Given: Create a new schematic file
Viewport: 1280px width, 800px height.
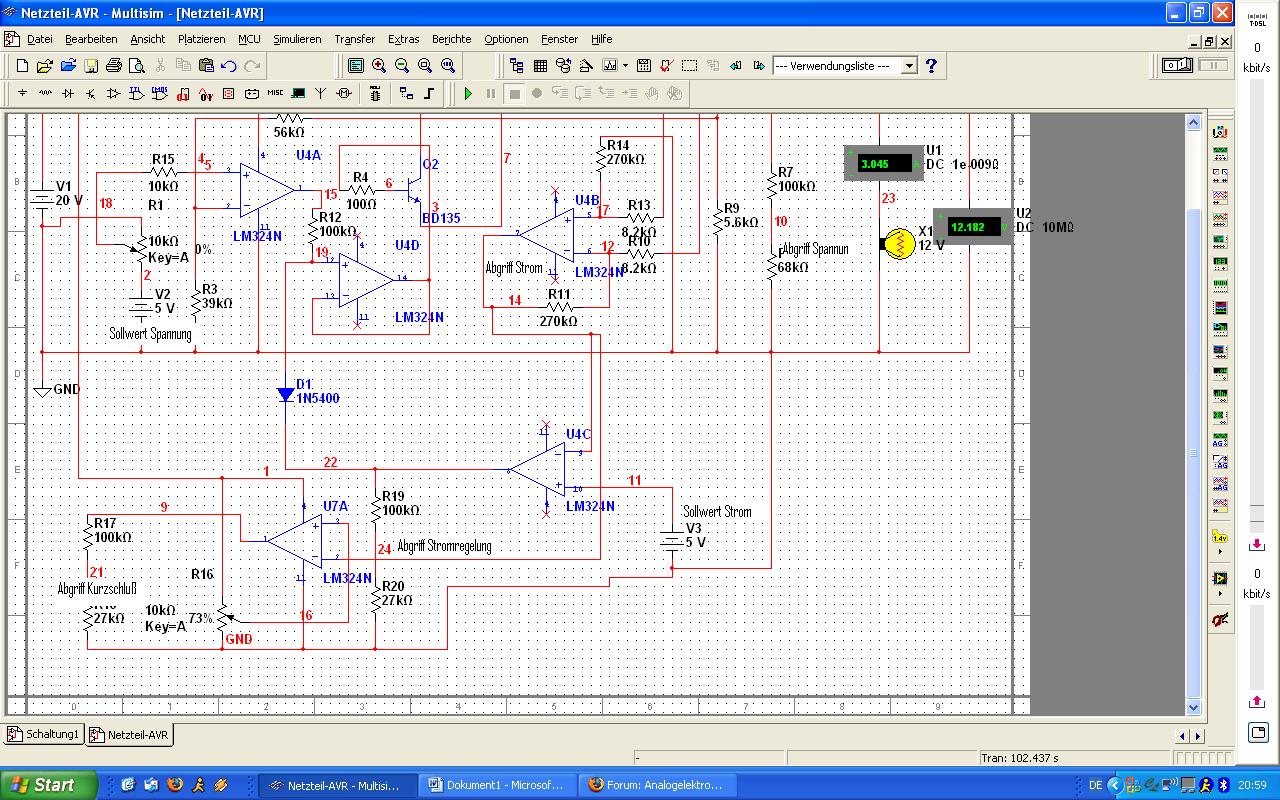Looking at the screenshot, I should click(22, 66).
